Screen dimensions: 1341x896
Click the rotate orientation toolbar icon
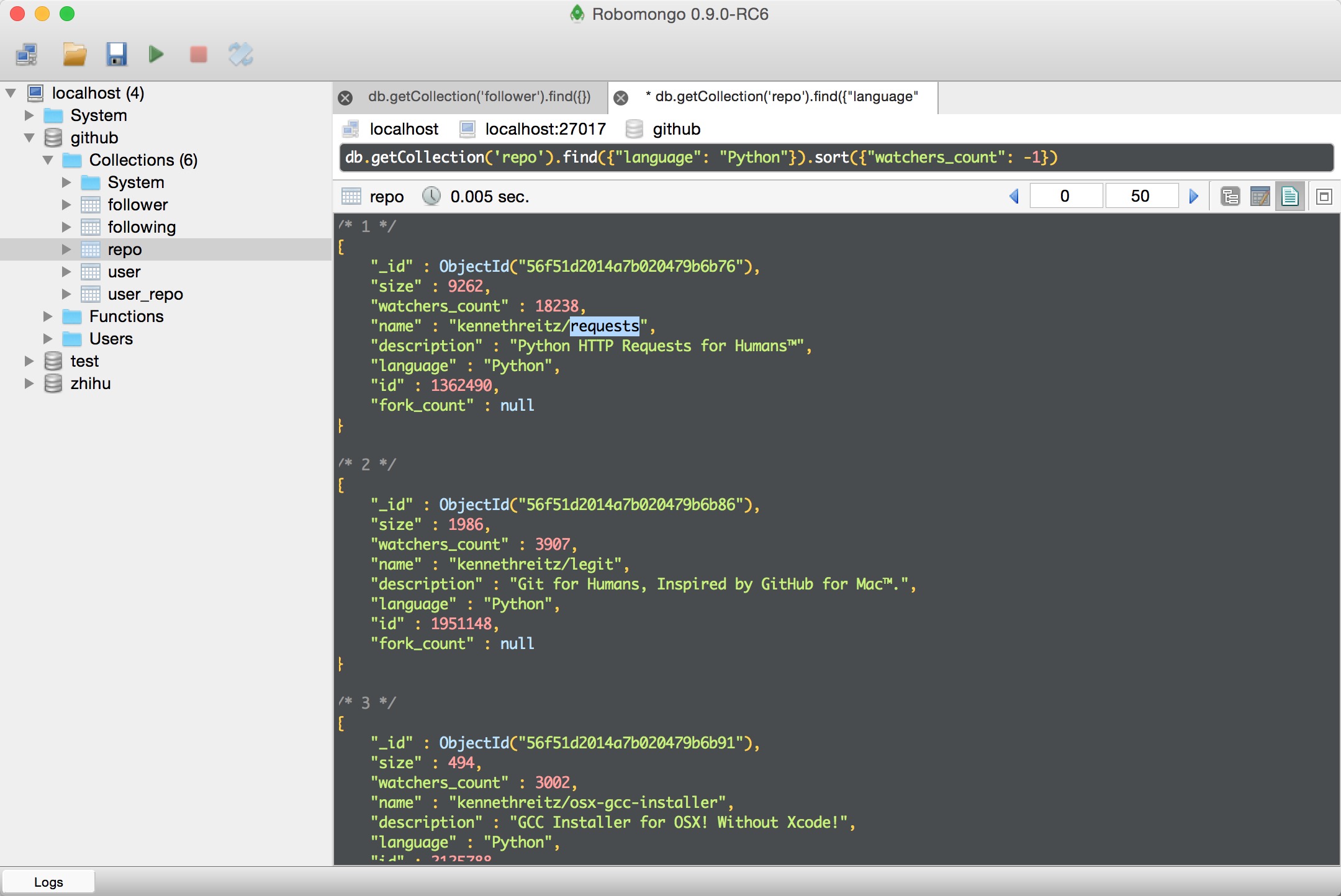[240, 55]
